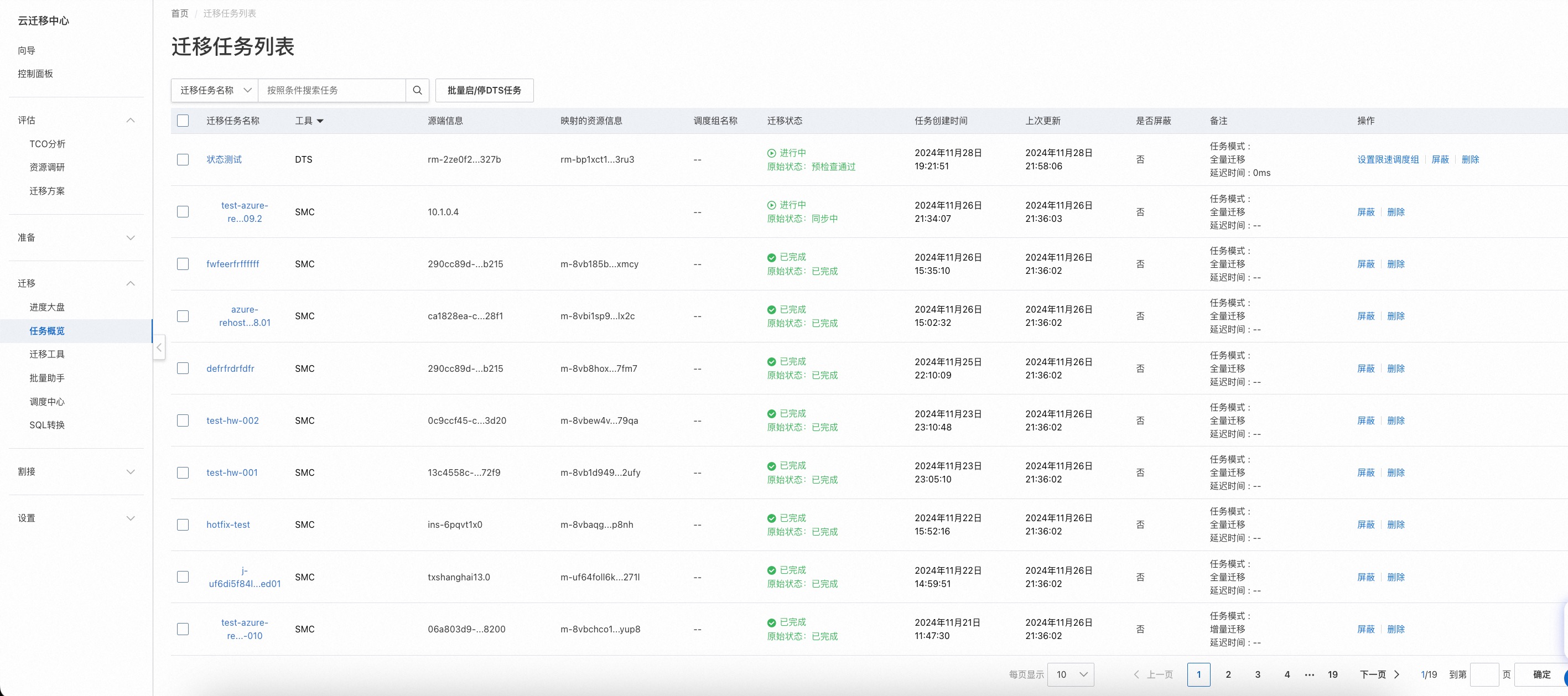Check the defrfrdrfdfr row checkbox

[183, 368]
